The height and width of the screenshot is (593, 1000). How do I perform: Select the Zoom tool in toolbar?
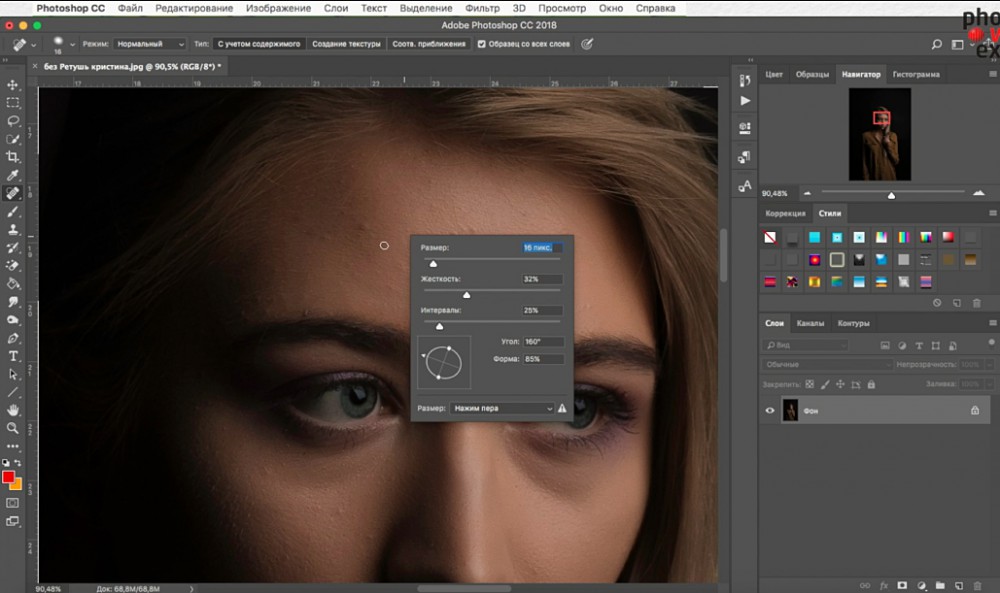tap(13, 428)
